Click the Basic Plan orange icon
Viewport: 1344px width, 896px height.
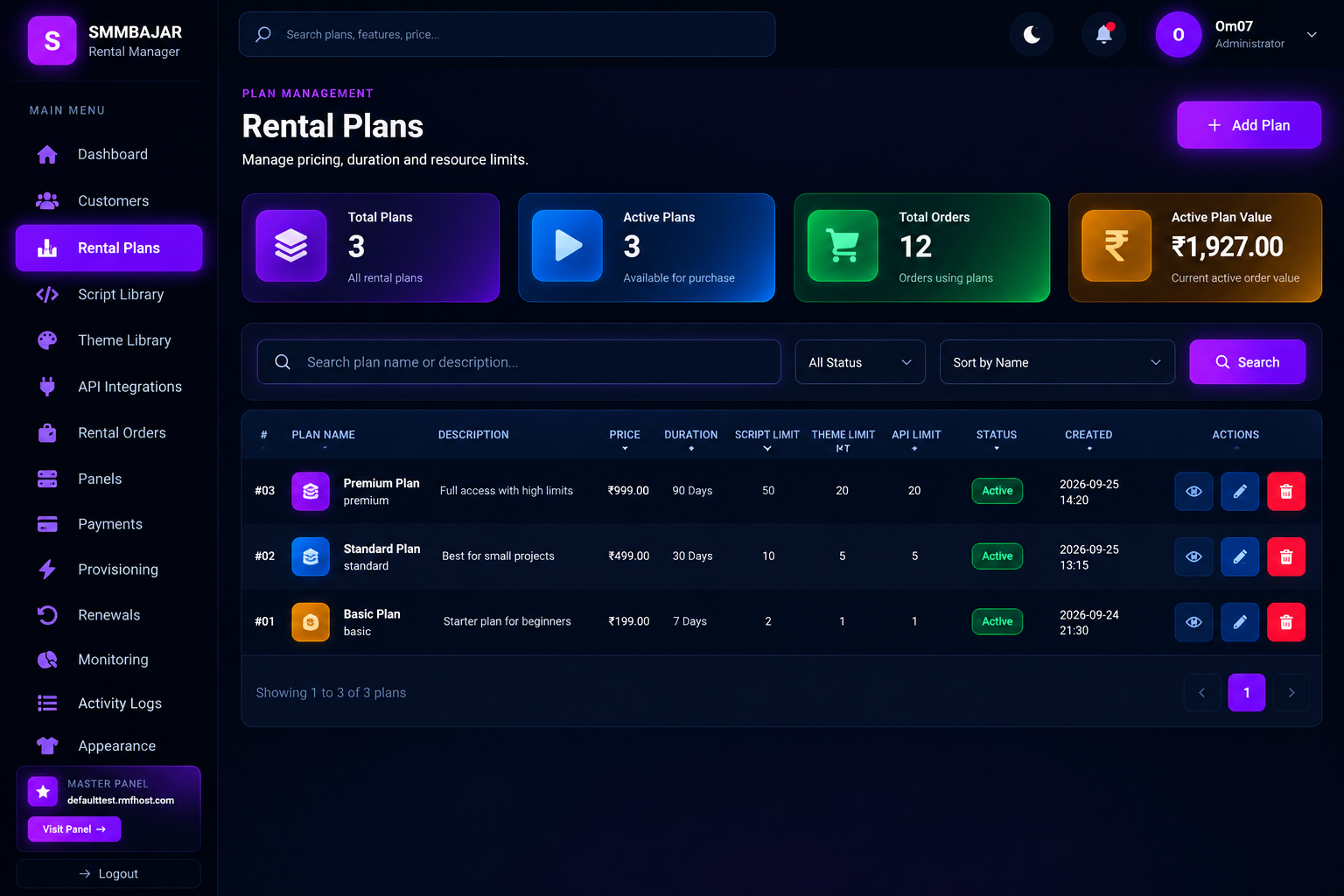pos(311,622)
